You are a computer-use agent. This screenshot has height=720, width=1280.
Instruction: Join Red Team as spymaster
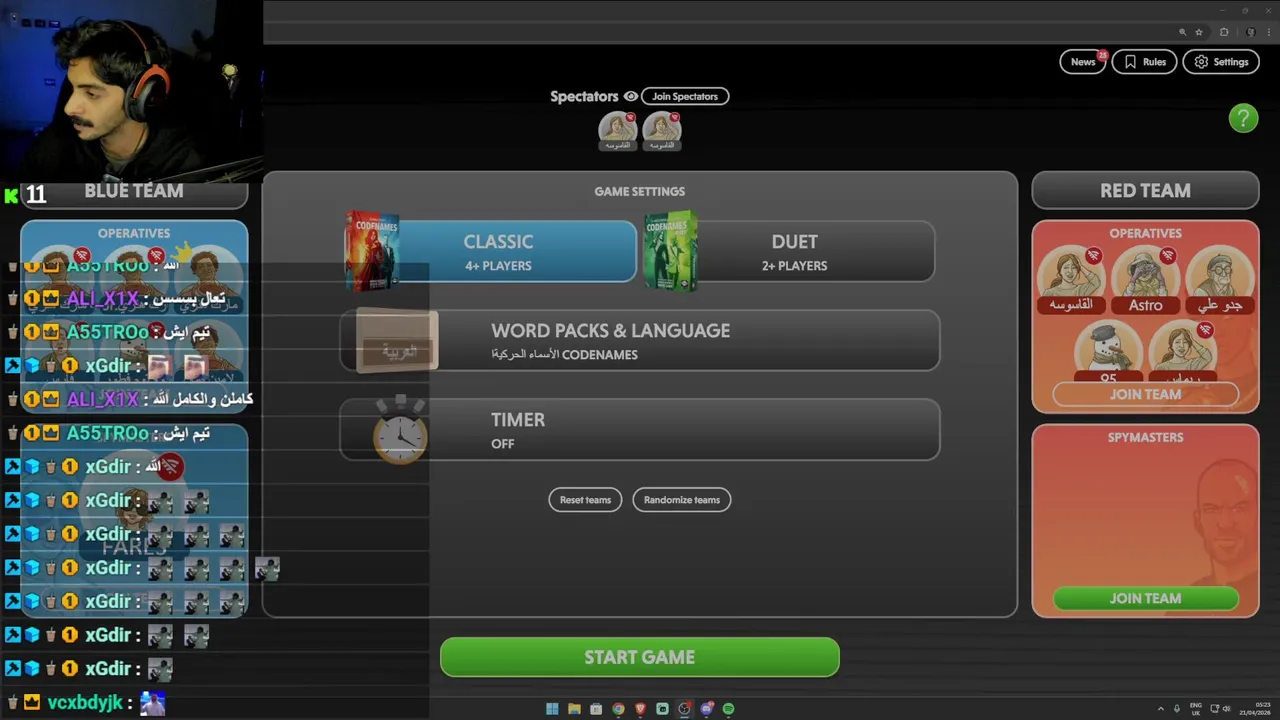1145,598
